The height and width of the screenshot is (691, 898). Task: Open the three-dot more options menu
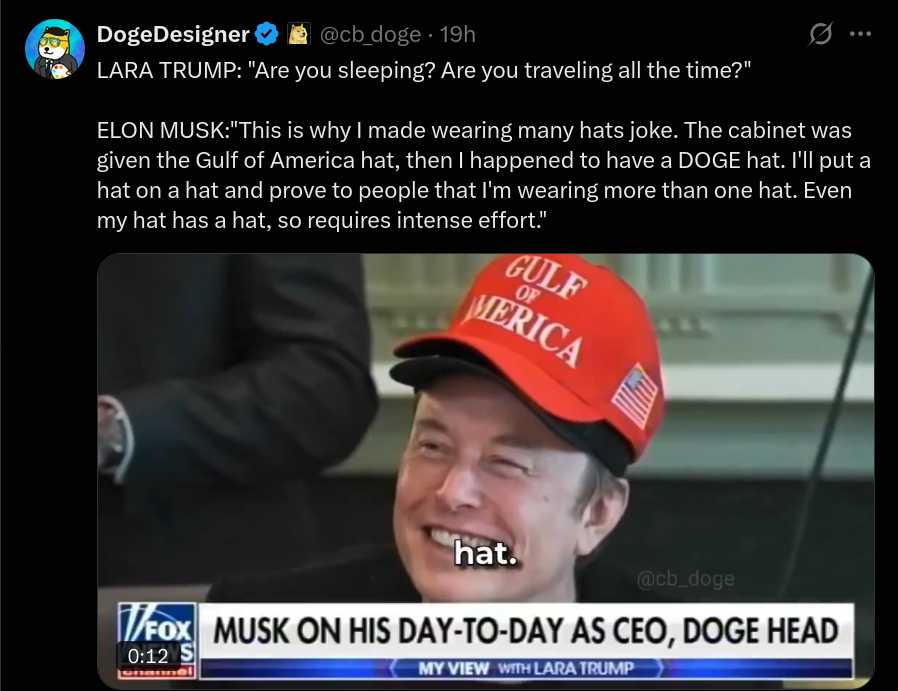click(x=860, y=34)
